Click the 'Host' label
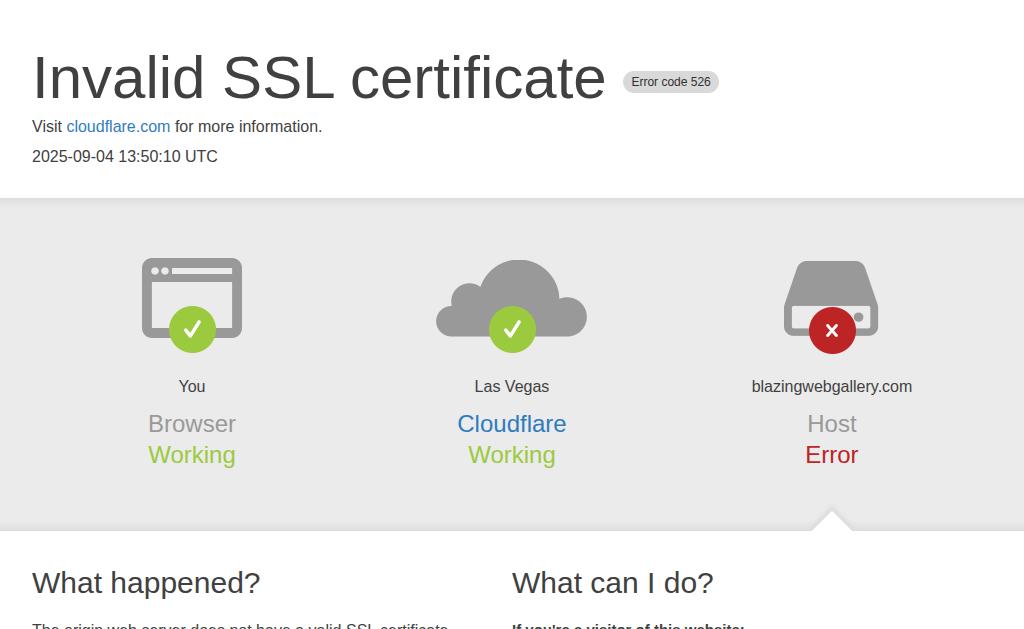 pyautogui.click(x=831, y=424)
